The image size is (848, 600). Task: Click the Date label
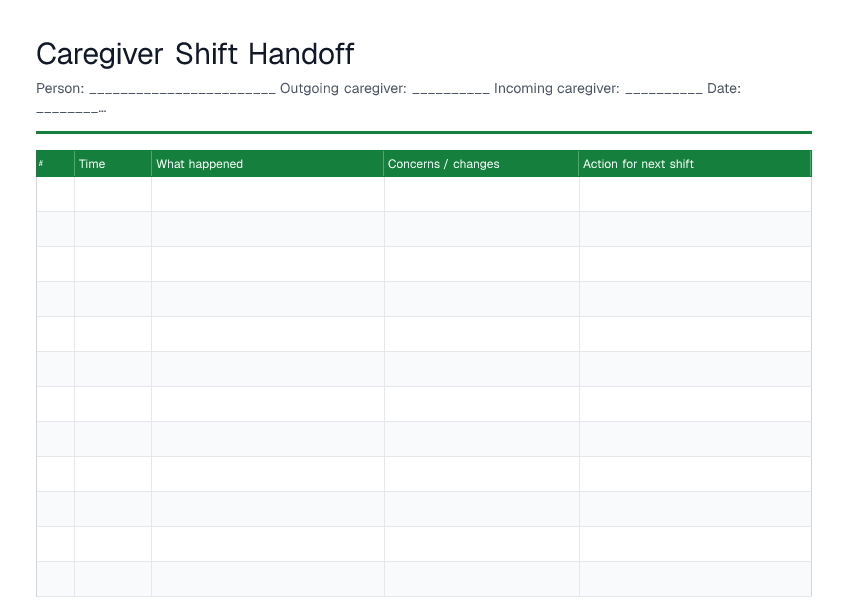[724, 88]
